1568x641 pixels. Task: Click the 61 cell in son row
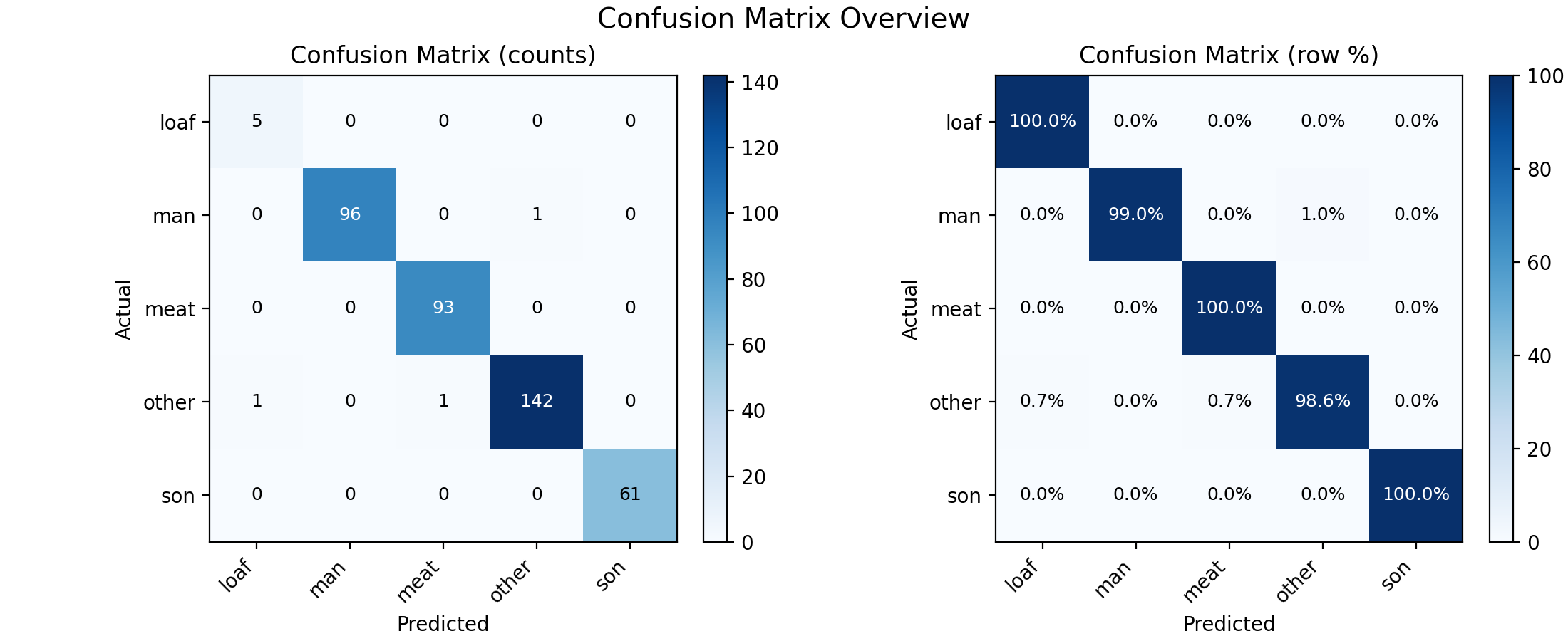[630, 495]
